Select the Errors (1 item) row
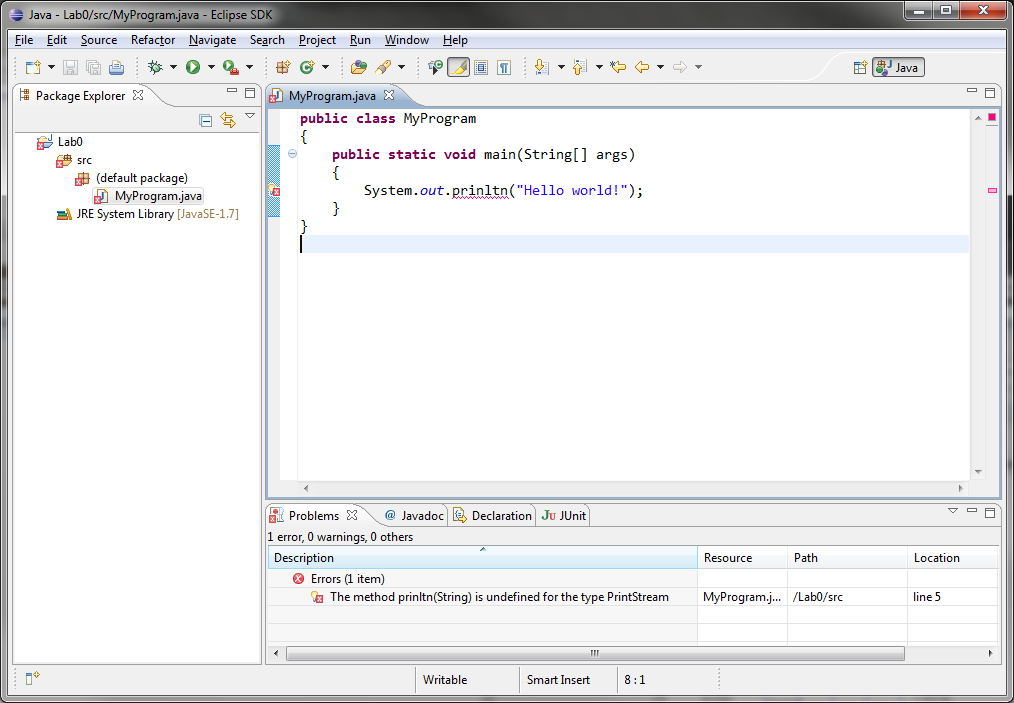 point(347,579)
